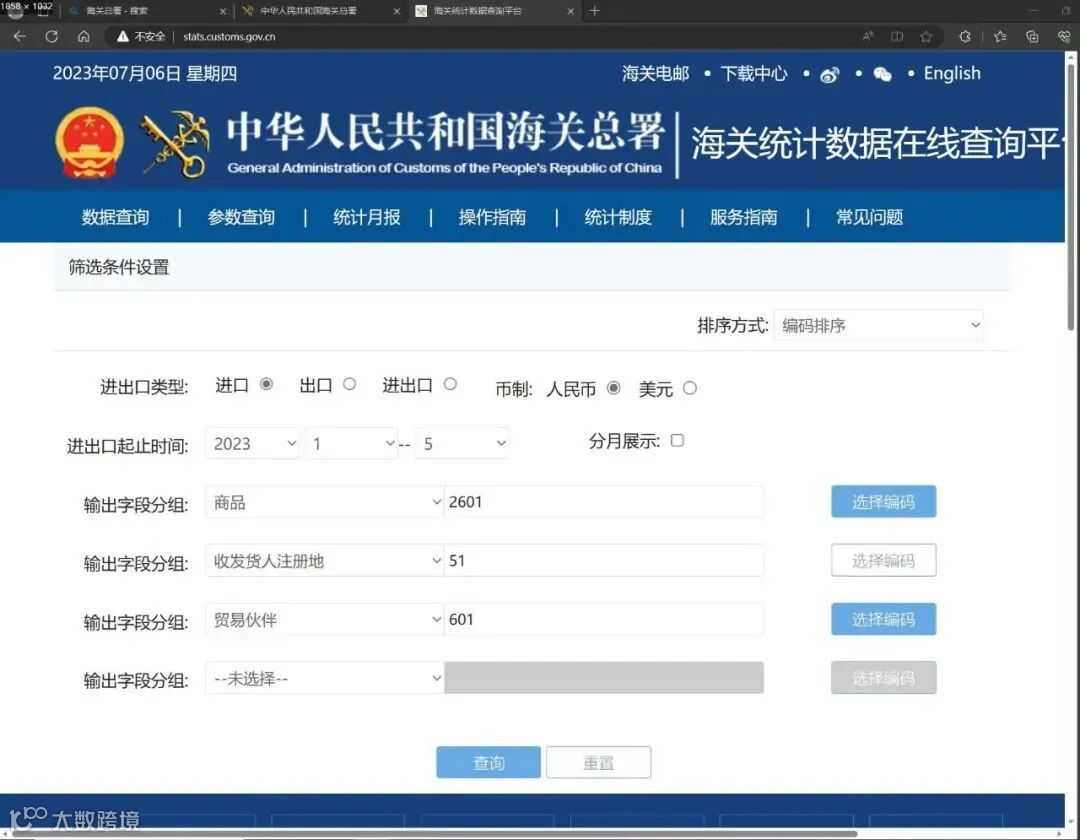
Task: Select the 海关统计数据查询平台 browser tab
Action: [x=495, y=11]
